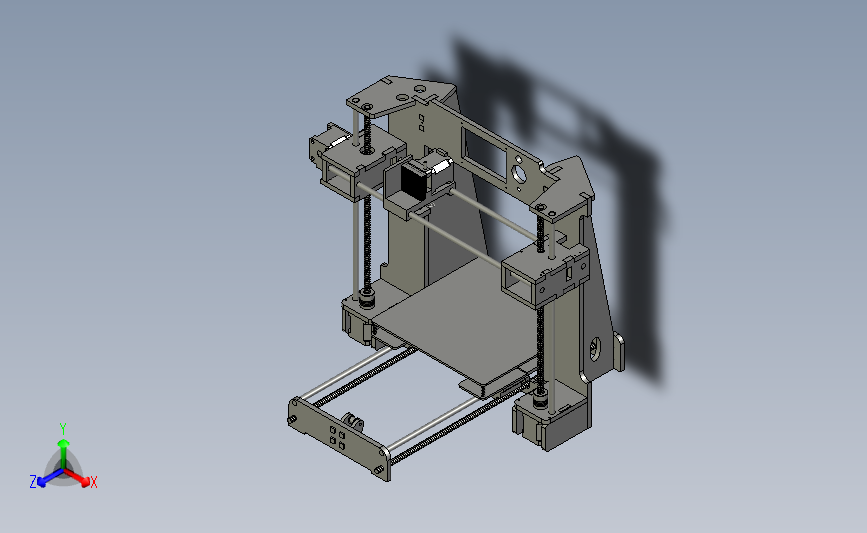This screenshot has height=533, width=867.
Task: Select the flat print bed plate of the printer model
Action: tap(456, 323)
